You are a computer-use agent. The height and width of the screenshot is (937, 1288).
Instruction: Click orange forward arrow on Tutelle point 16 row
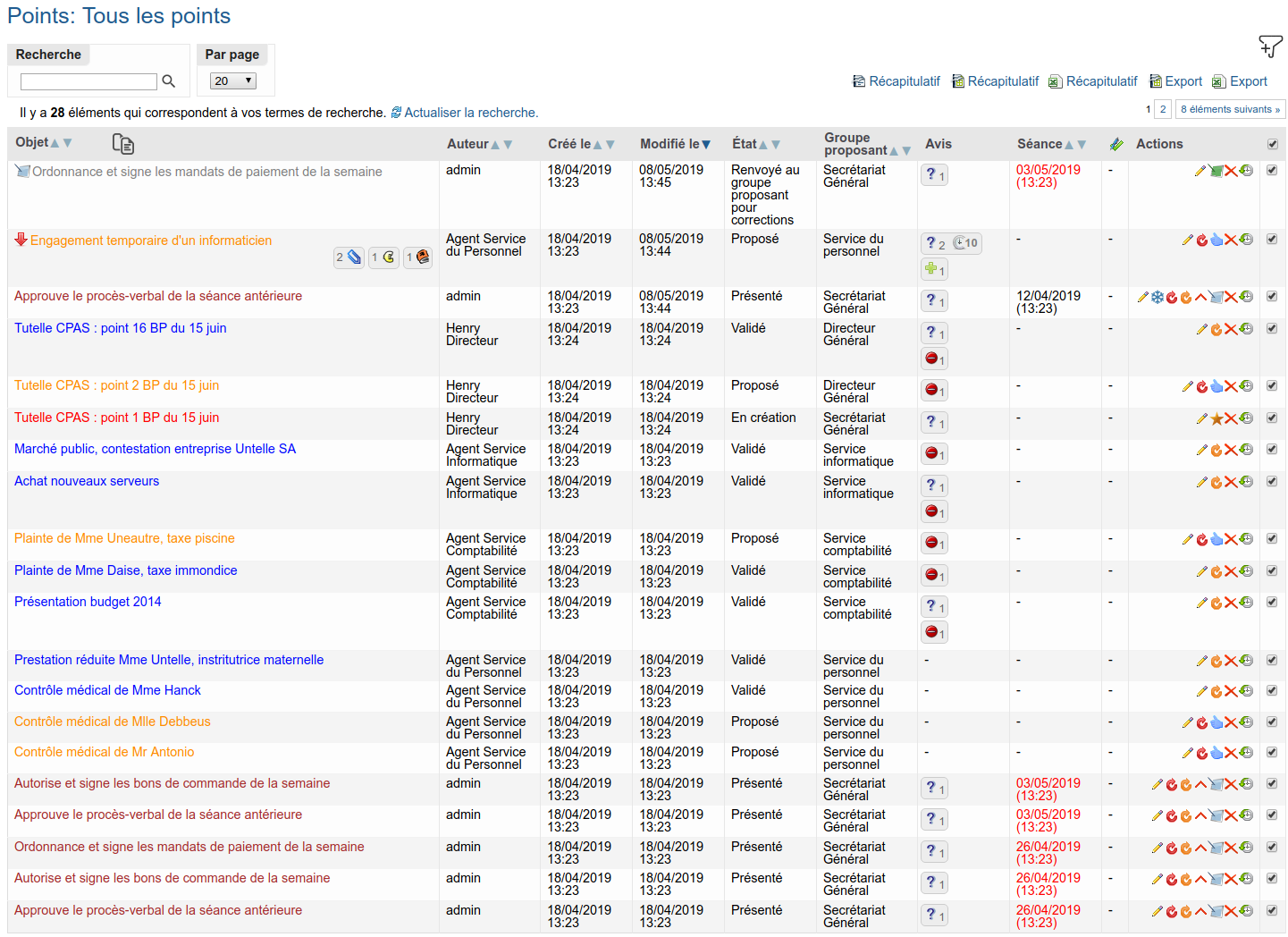1216,329
